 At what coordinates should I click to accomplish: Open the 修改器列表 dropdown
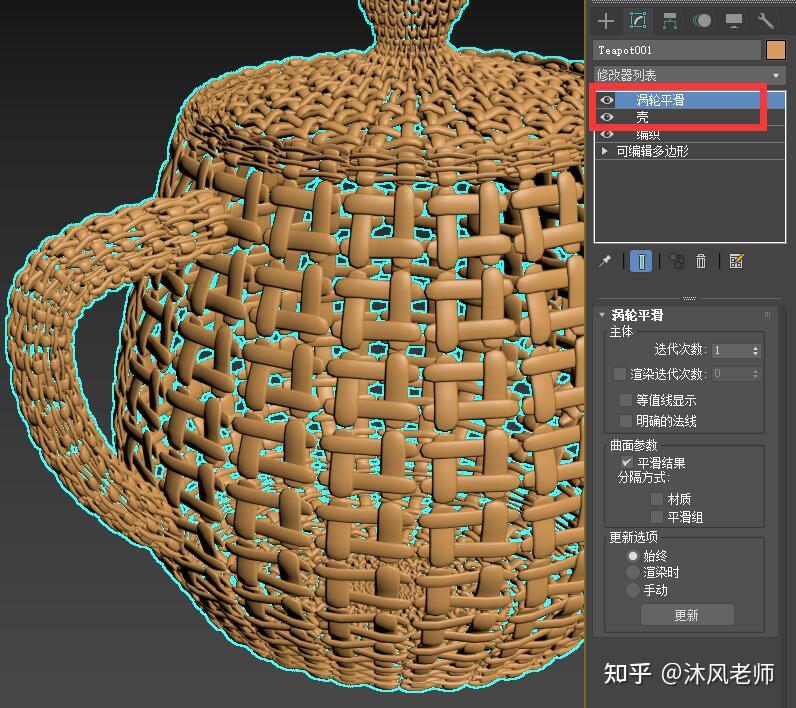689,76
